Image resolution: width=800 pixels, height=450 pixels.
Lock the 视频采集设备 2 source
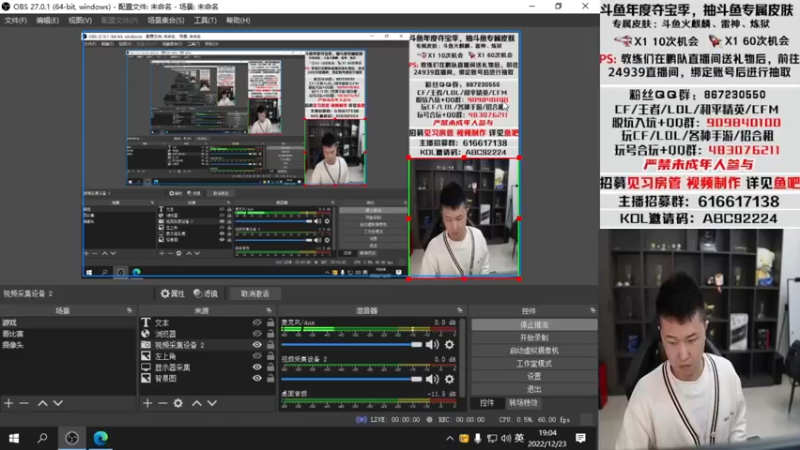[270, 345]
